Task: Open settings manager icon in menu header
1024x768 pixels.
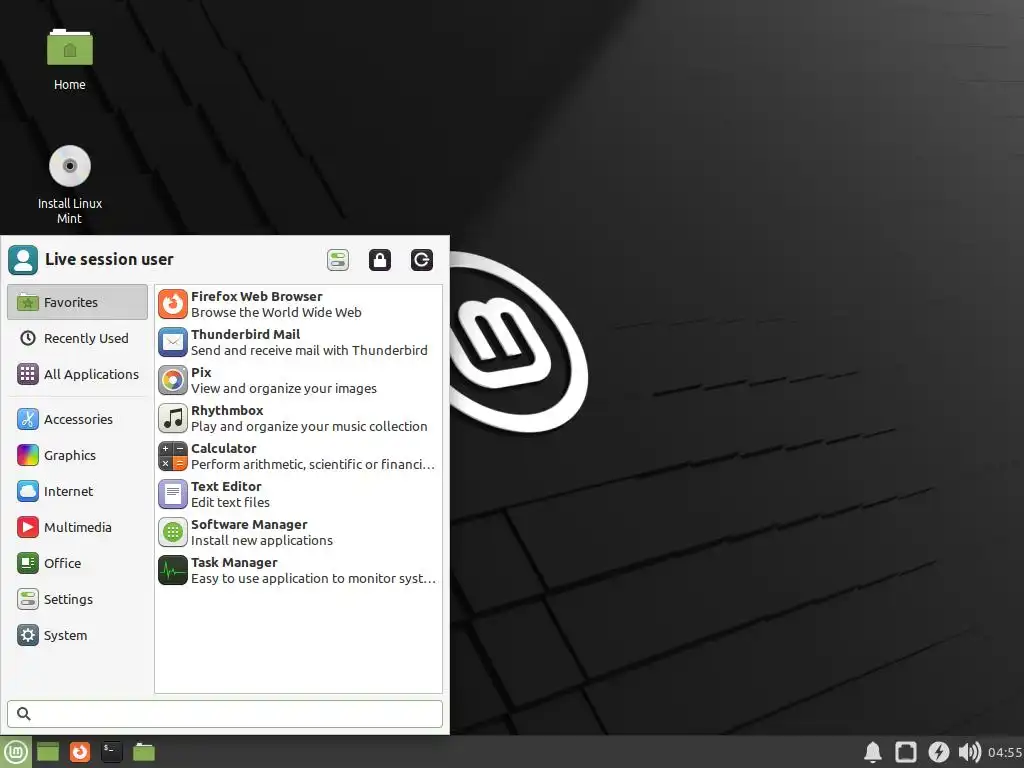Action: pyautogui.click(x=338, y=260)
